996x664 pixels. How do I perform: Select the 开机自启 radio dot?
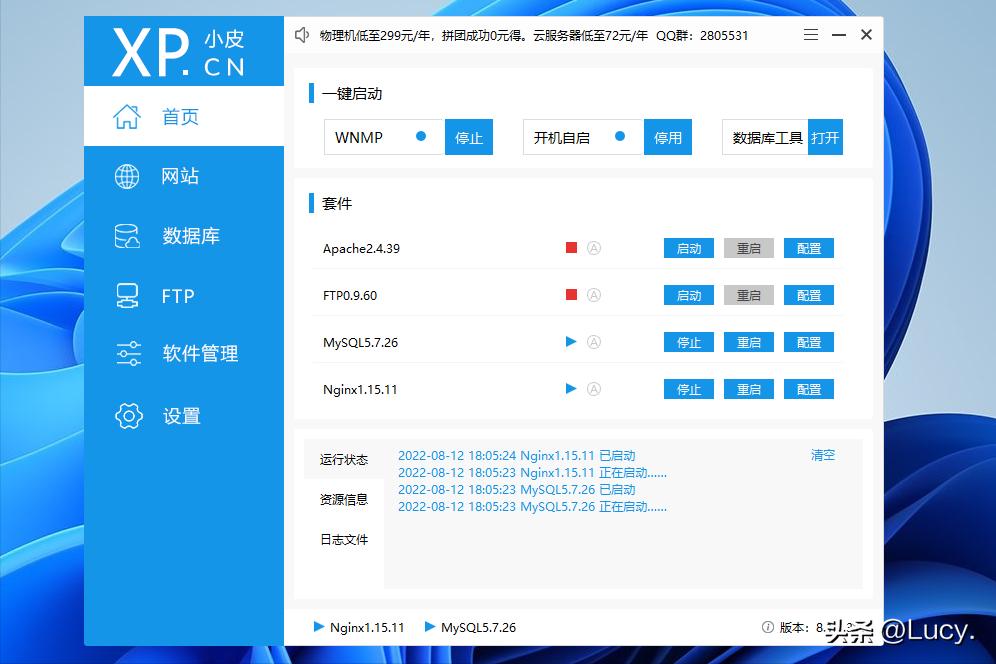pyautogui.click(x=620, y=136)
